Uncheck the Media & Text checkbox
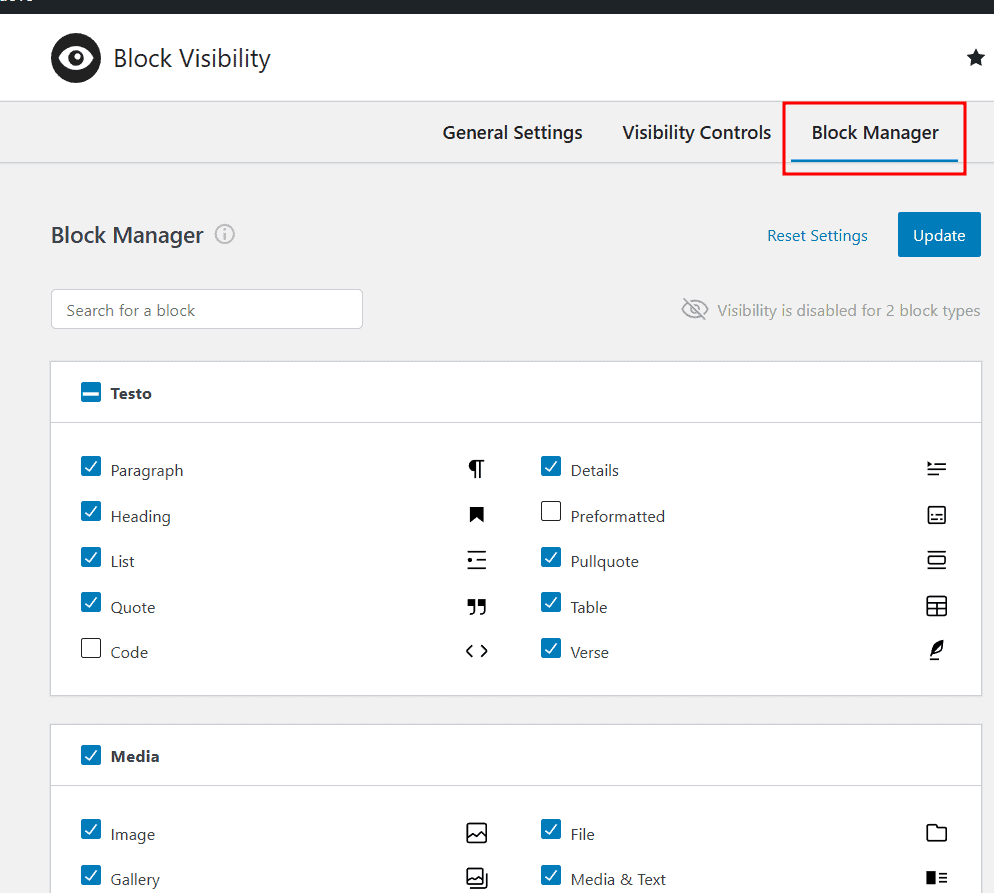 point(551,875)
